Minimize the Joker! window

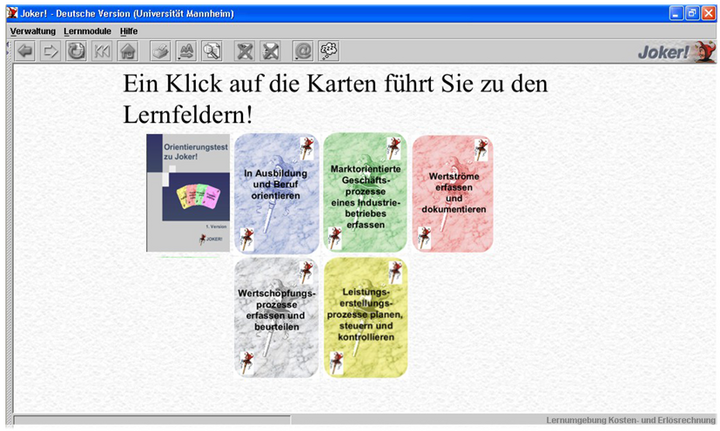[x=676, y=13]
